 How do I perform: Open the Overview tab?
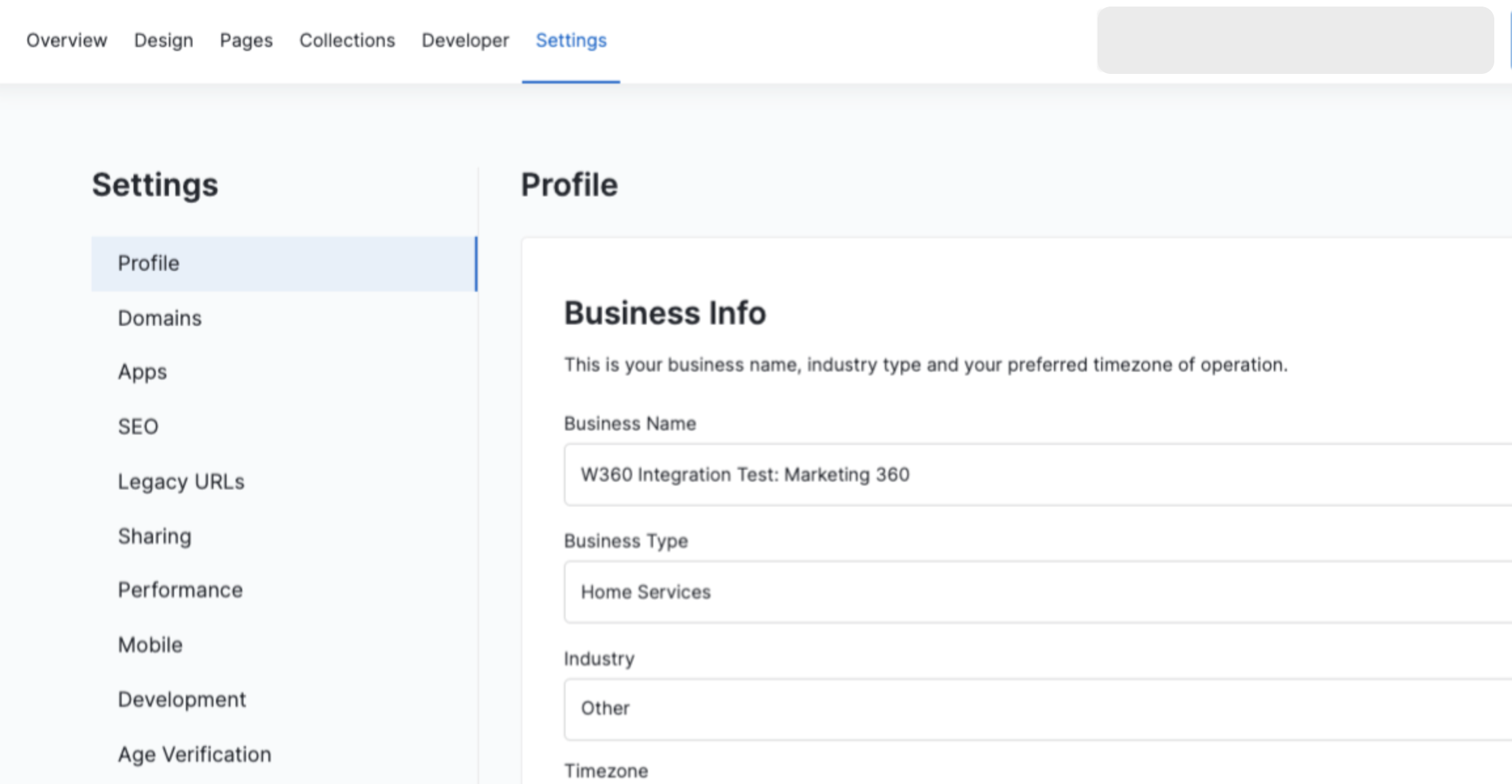[x=67, y=41]
